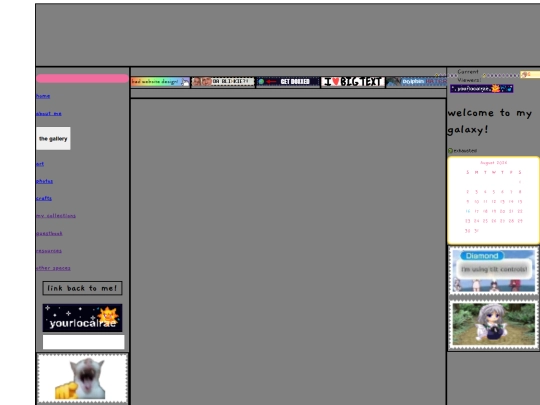
Task: Open the crafts link
Action: click(x=44, y=198)
